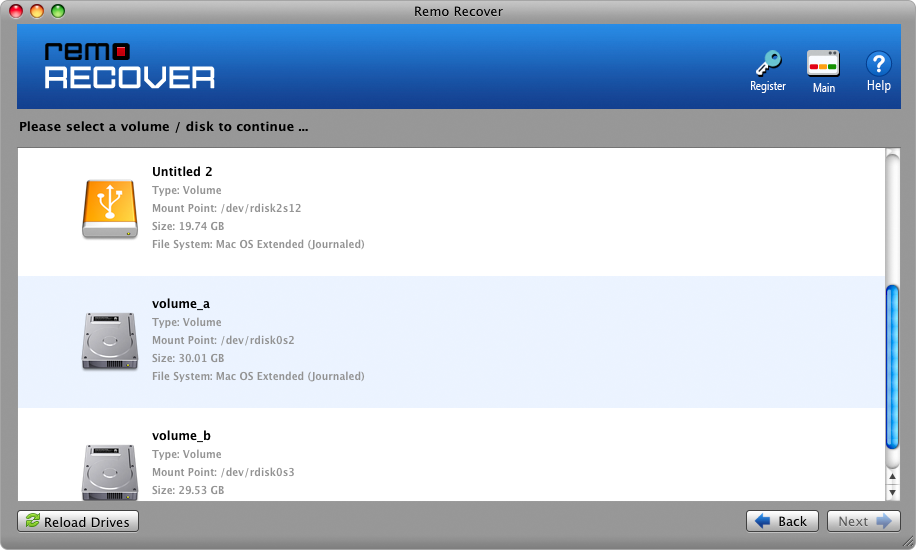This screenshot has width=916, height=550.
Task: Click 'Size: 29.53 GB' text
Action: pos(188,490)
